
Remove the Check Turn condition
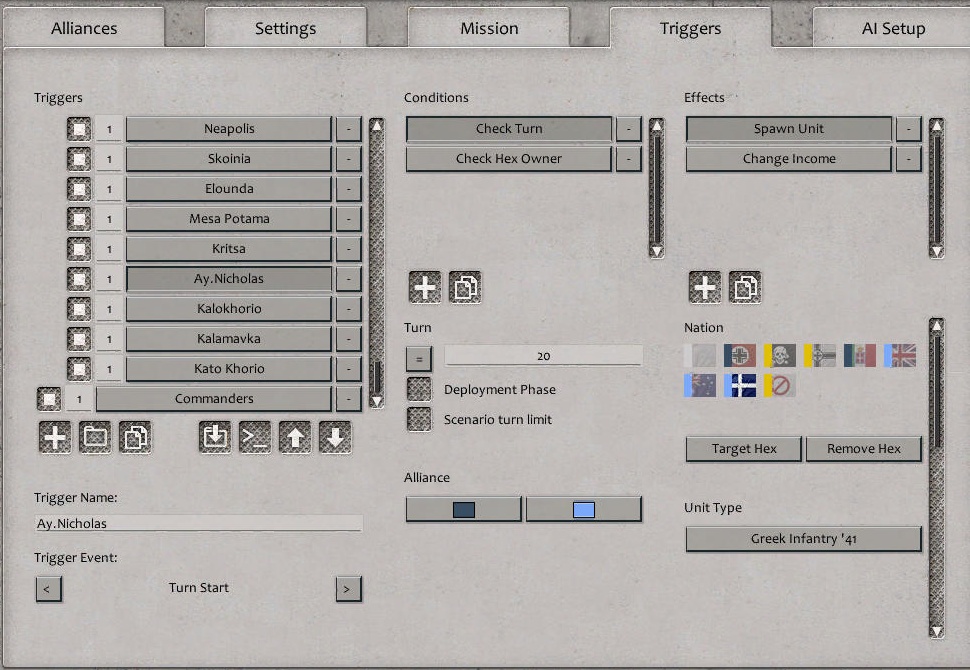[629, 129]
